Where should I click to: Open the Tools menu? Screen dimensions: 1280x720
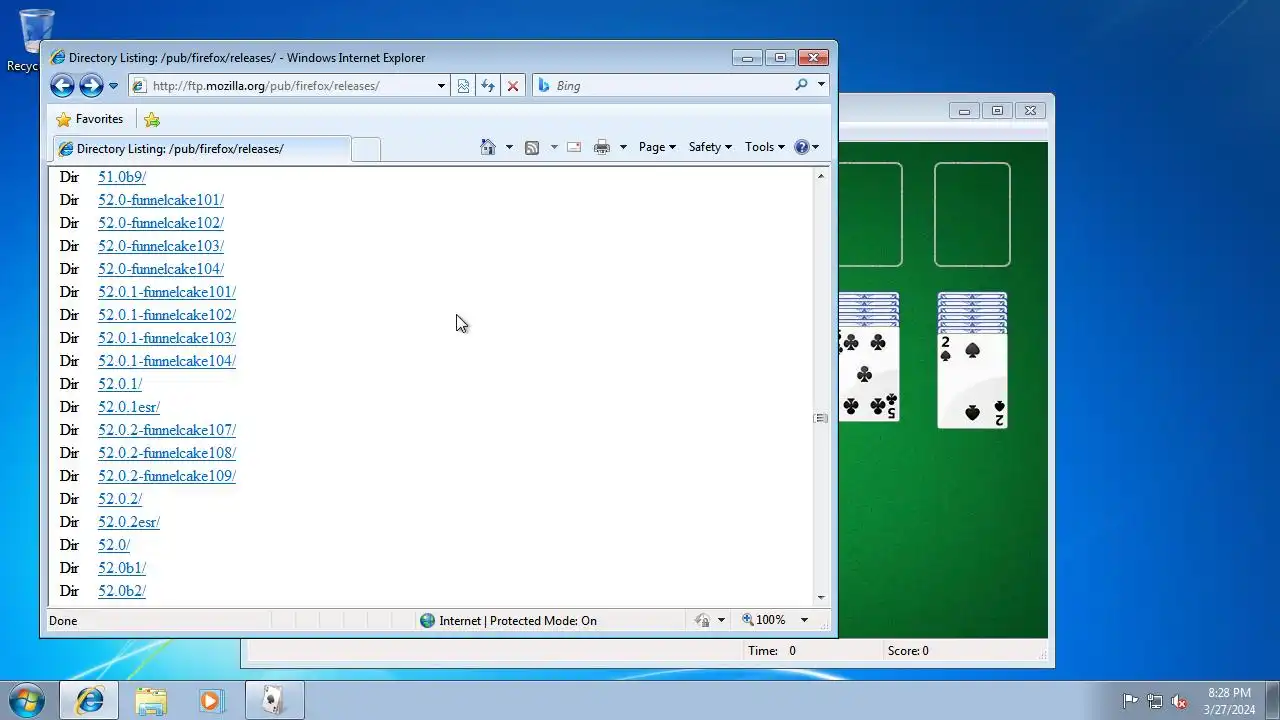[765, 147]
